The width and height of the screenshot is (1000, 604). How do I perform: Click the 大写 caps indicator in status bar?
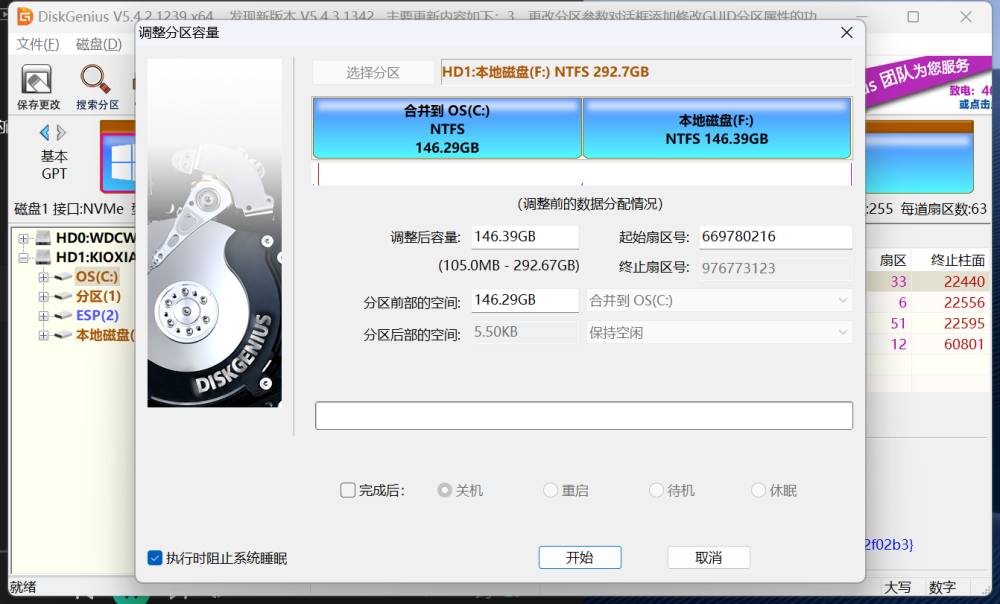897,587
